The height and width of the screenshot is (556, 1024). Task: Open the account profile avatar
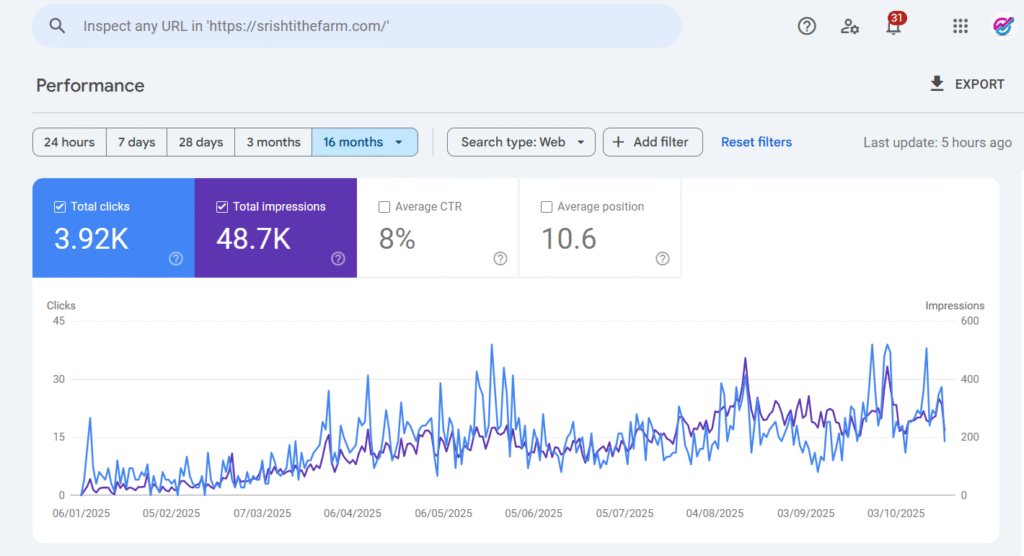(1003, 26)
